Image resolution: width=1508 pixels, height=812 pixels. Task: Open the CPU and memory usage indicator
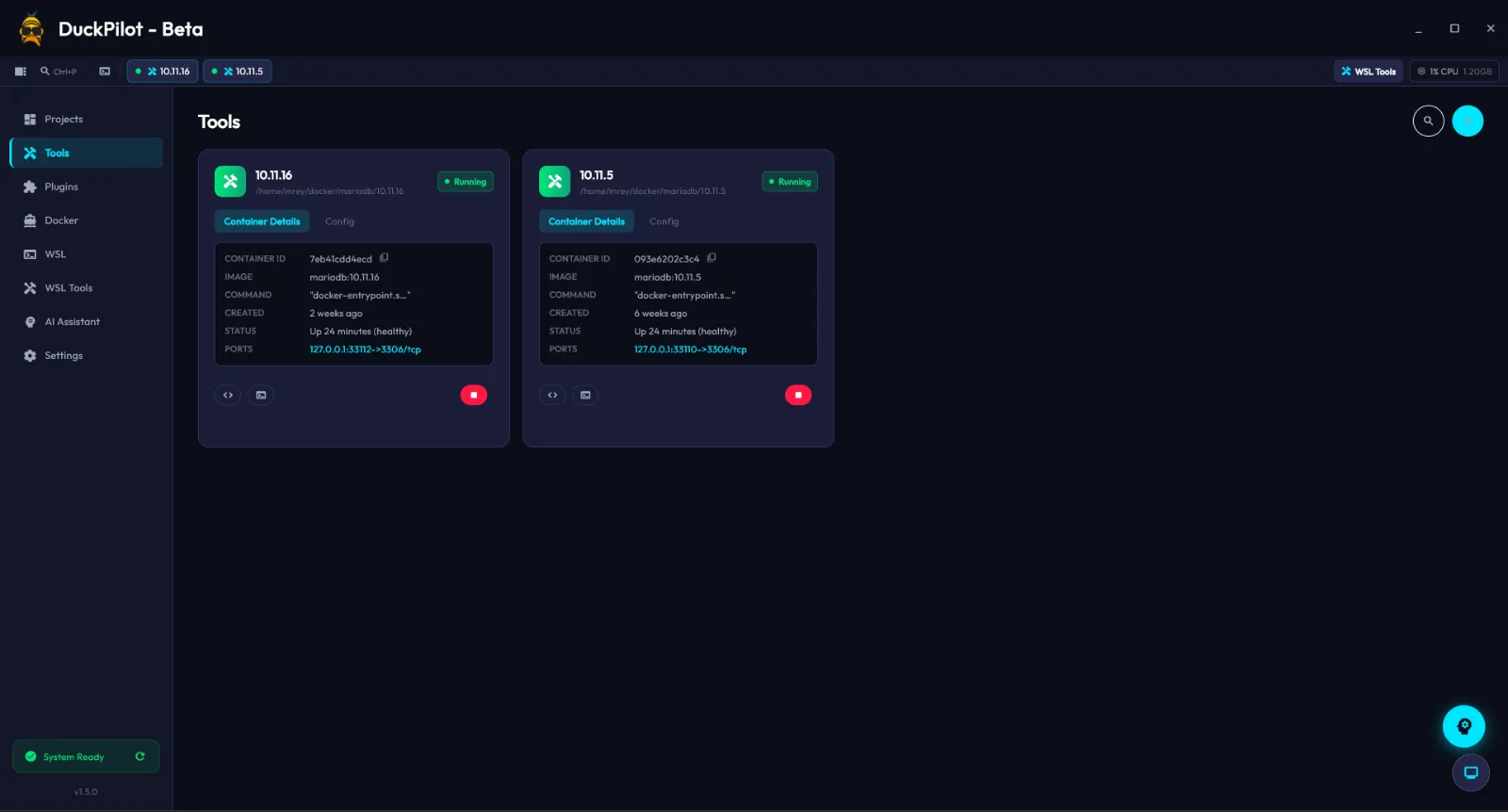click(1454, 72)
